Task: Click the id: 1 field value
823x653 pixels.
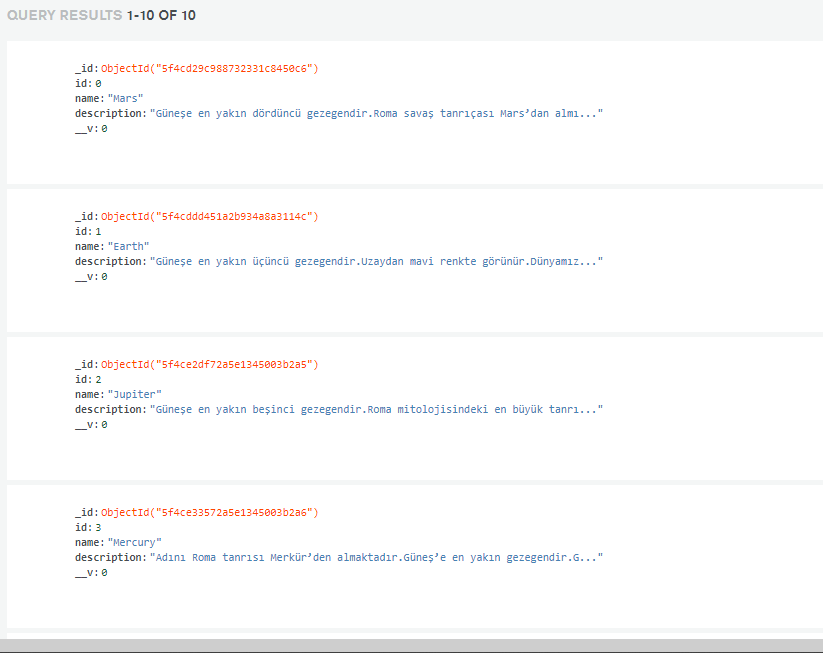Action: point(98,231)
